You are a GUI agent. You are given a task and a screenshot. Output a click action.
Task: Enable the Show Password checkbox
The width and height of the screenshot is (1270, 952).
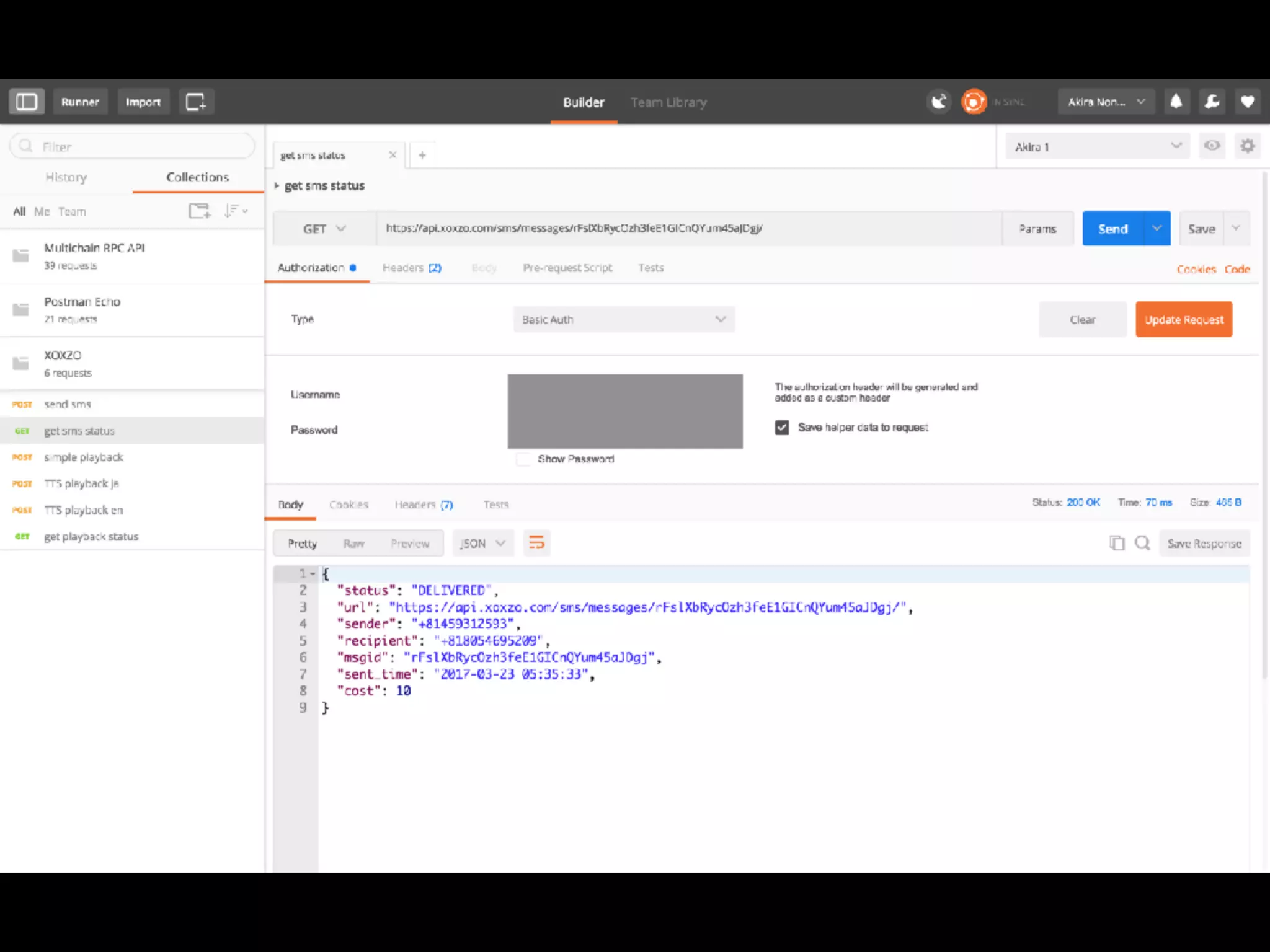tap(523, 459)
